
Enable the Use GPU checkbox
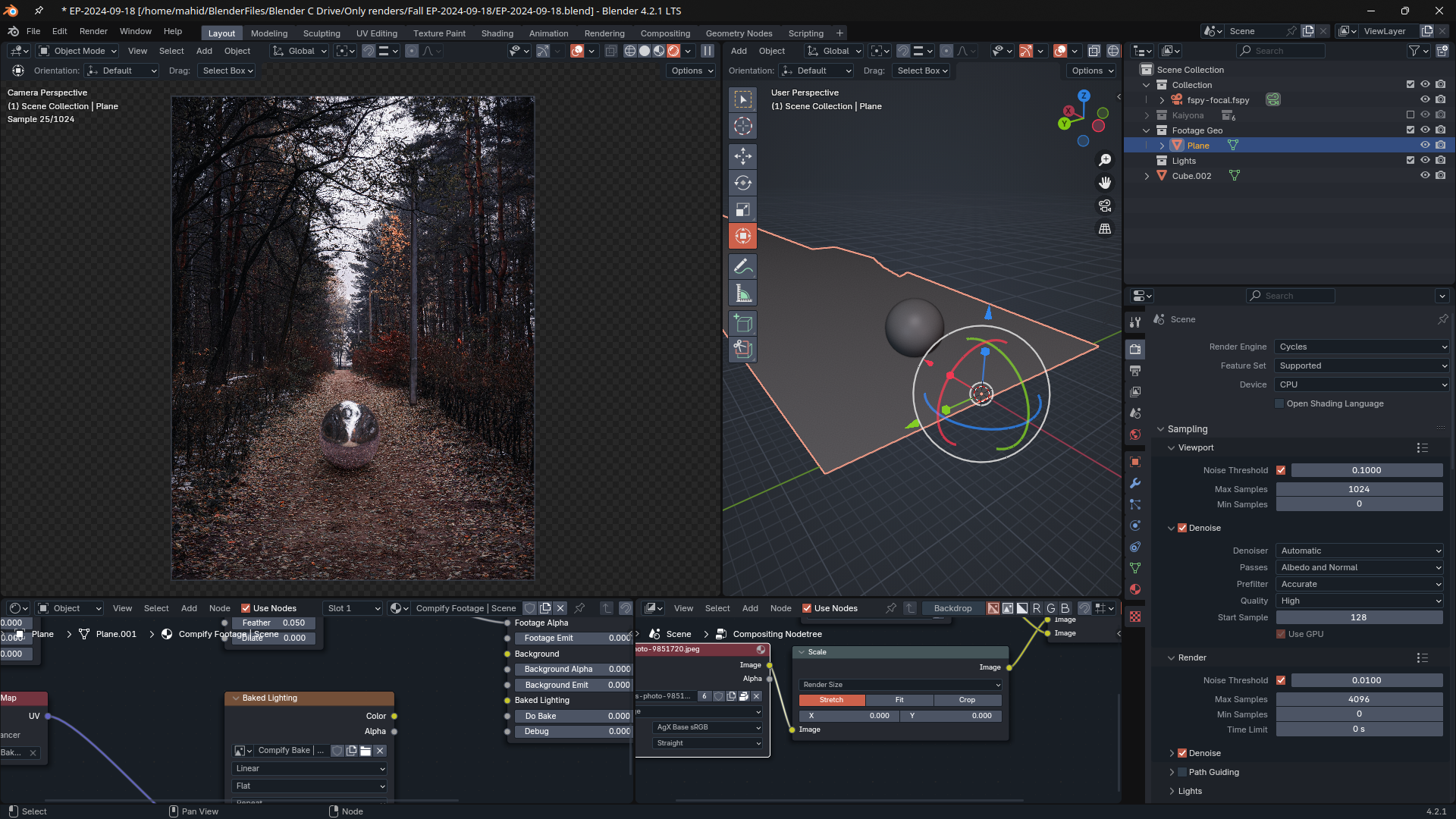coord(1280,634)
